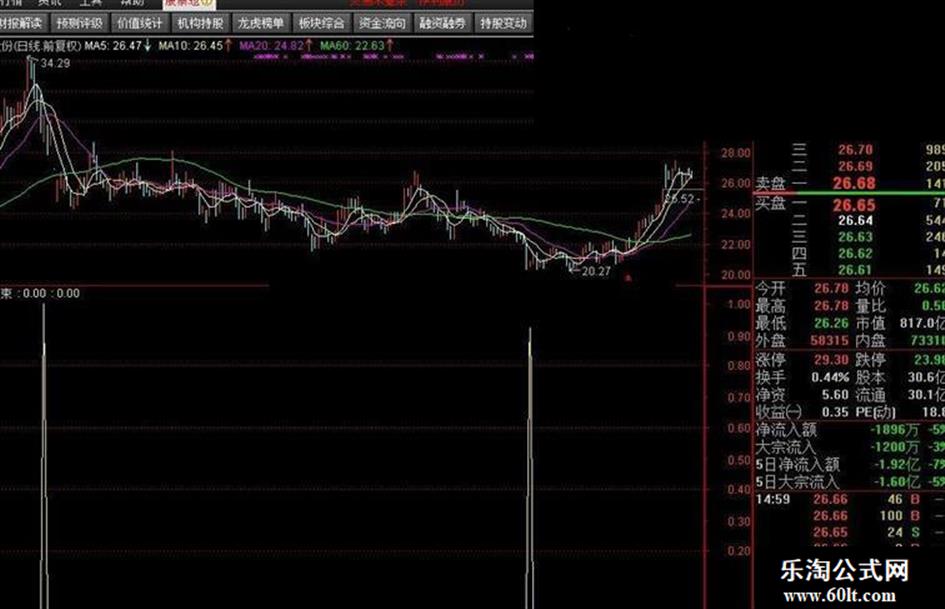Click the 涨停 value 29.30
The height and width of the screenshot is (609, 945).
[x=831, y=360]
